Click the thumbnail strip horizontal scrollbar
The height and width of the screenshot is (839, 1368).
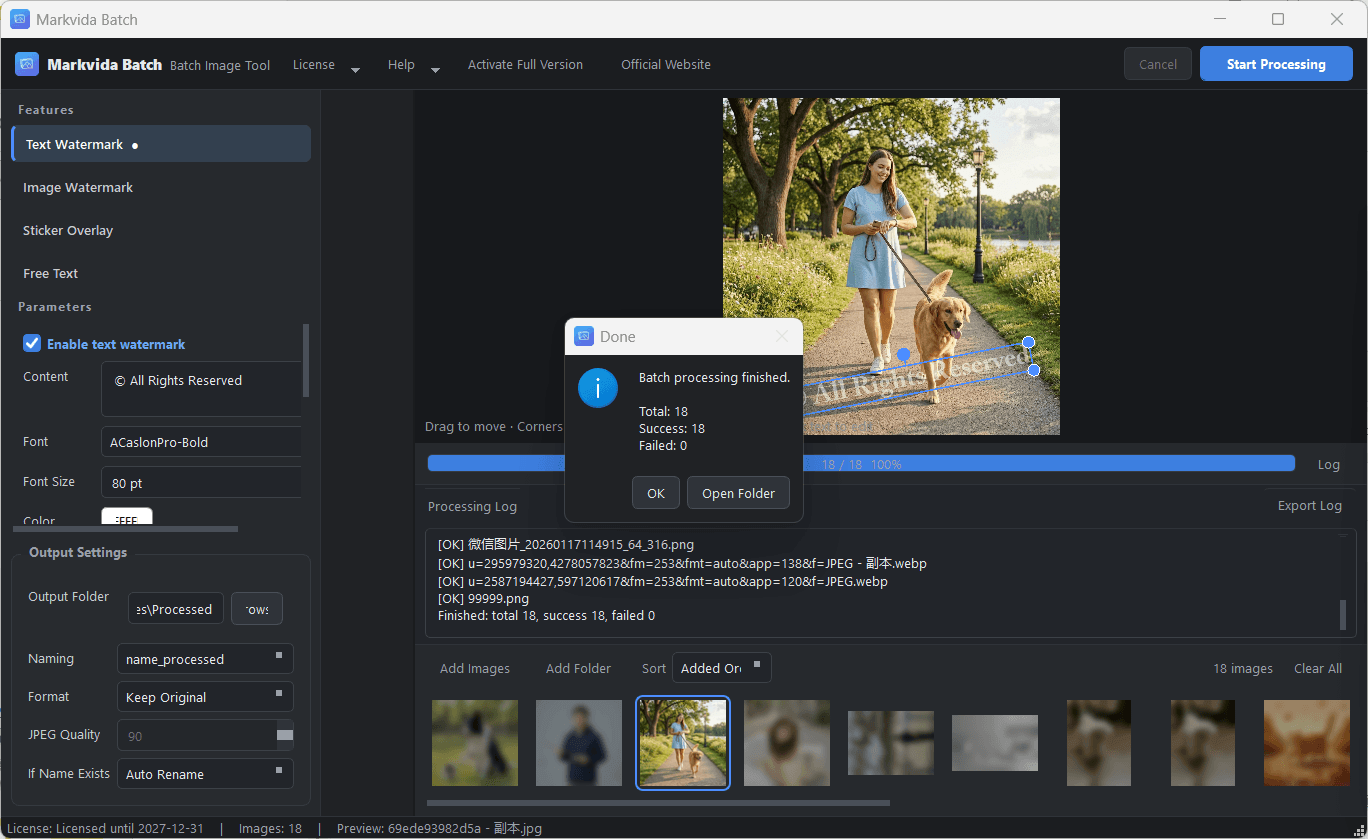coord(658,802)
